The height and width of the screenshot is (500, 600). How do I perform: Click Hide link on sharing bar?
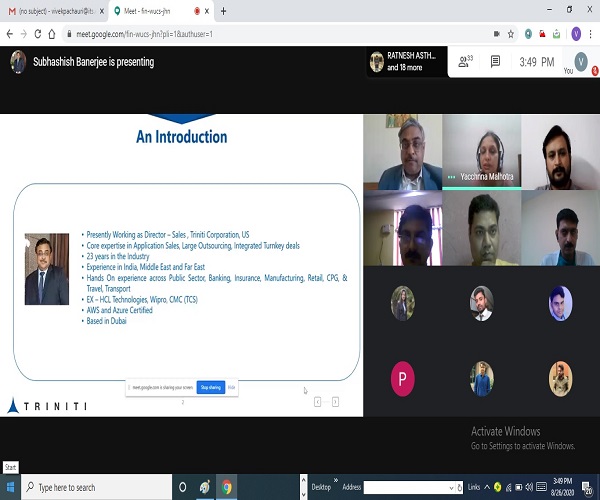232,387
